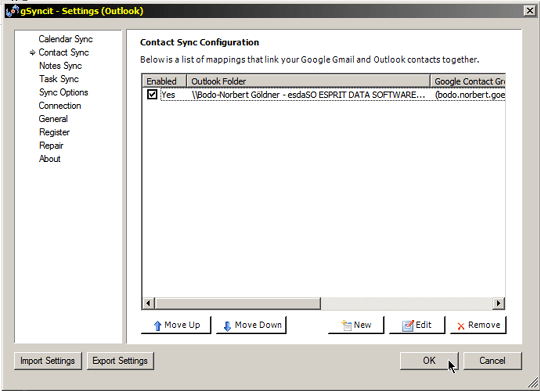
Task: Sort by the Outlook Folder column header
Action: (308, 81)
